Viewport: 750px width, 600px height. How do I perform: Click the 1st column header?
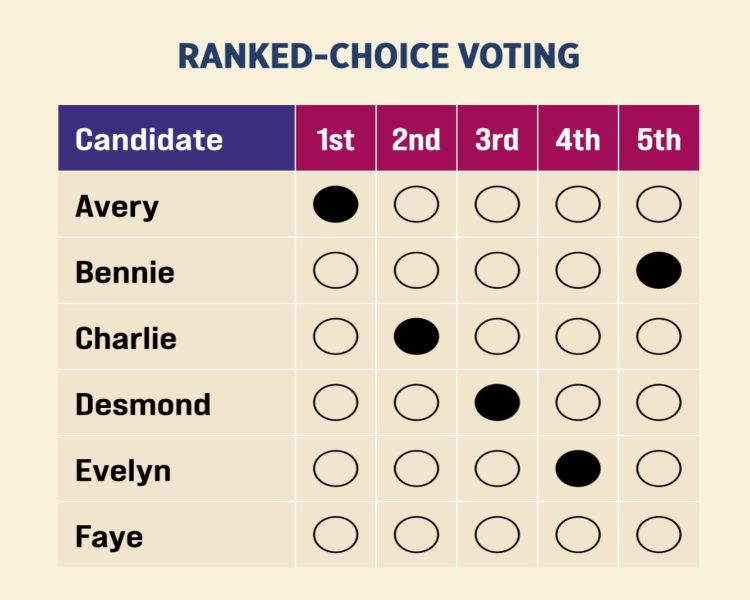335,139
